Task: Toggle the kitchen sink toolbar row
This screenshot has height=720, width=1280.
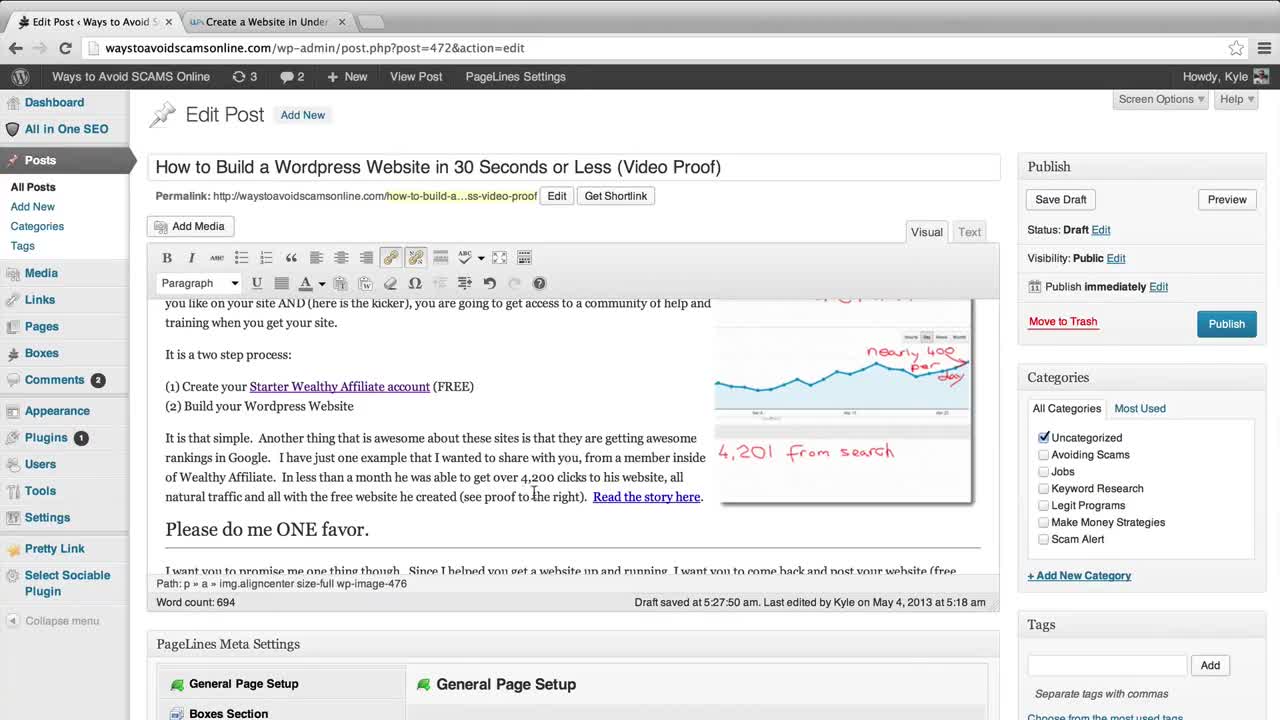Action: [x=524, y=258]
